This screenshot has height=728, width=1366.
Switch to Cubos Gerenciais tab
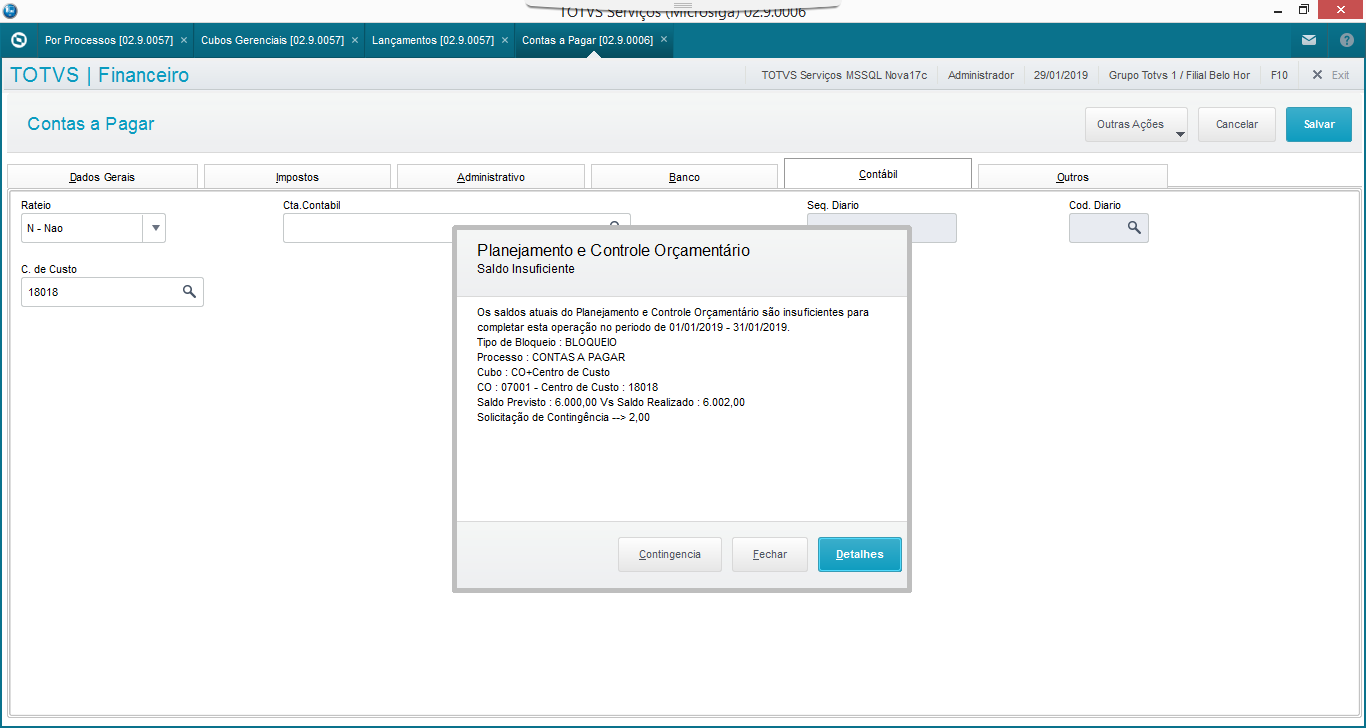[272, 40]
